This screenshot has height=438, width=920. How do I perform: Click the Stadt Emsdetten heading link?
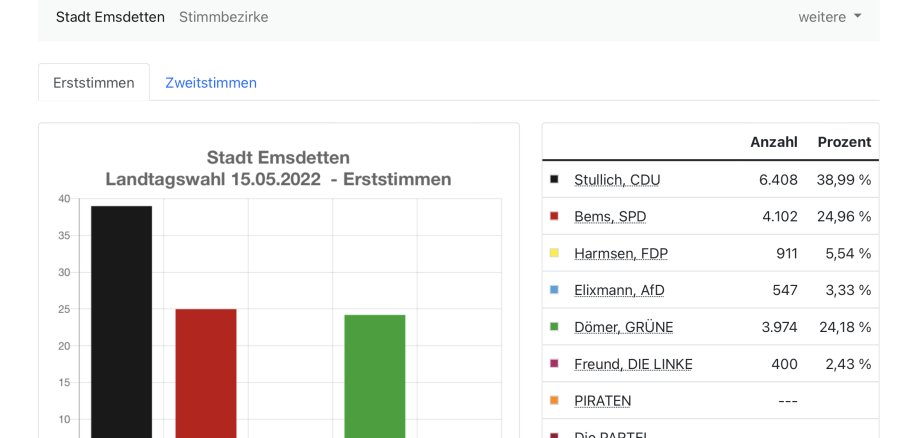click(110, 17)
